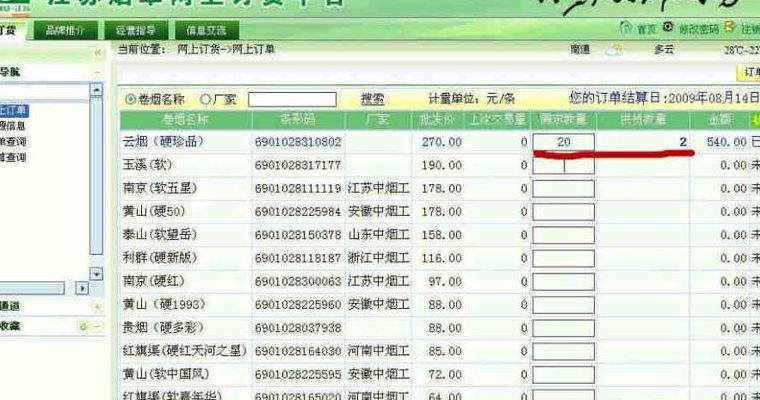This screenshot has width=760, height=400.
Task: Select the highlighted 订单 item in navigation list
Action: point(14,111)
